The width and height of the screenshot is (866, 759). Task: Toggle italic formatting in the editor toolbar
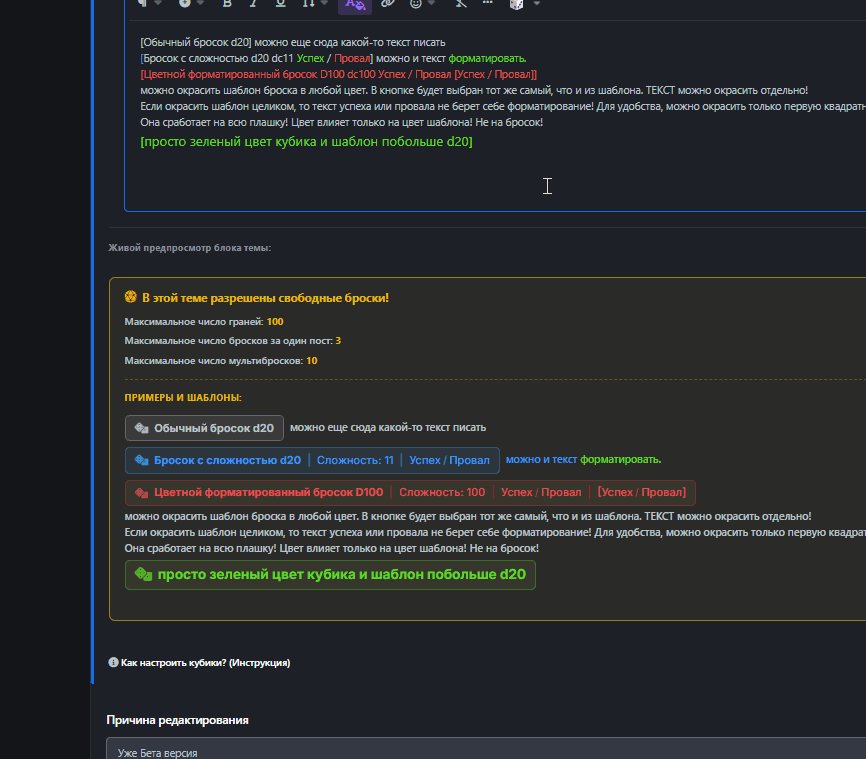253,3
